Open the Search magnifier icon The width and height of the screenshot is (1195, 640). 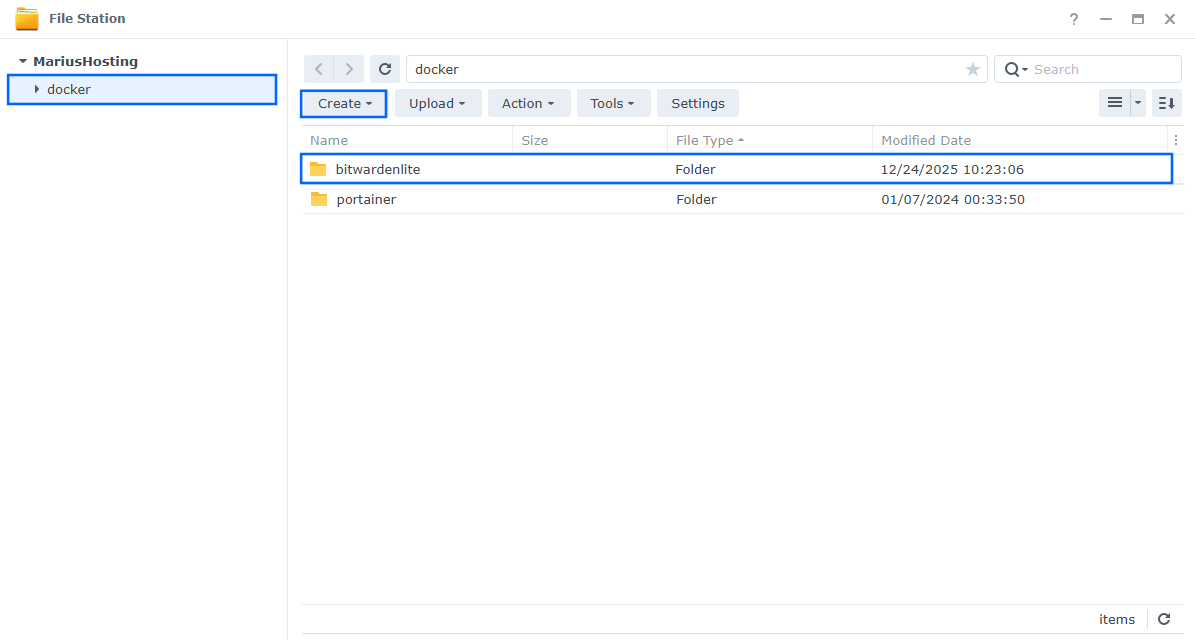(x=1014, y=69)
